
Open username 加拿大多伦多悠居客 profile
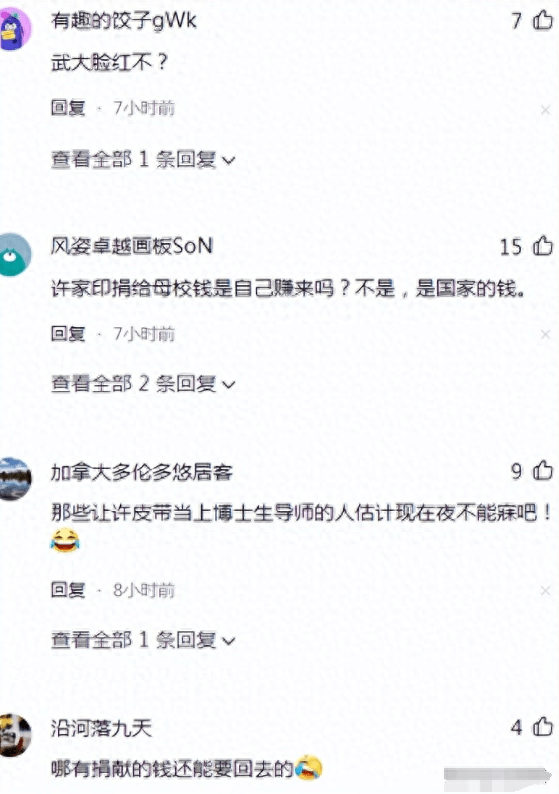point(142,472)
